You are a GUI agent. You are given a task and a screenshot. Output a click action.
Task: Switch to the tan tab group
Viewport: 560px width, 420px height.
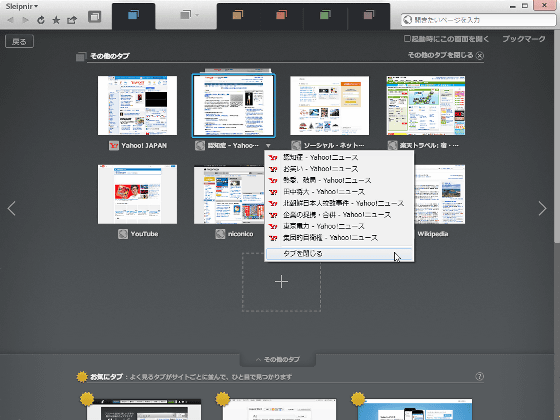click(238, 15)
